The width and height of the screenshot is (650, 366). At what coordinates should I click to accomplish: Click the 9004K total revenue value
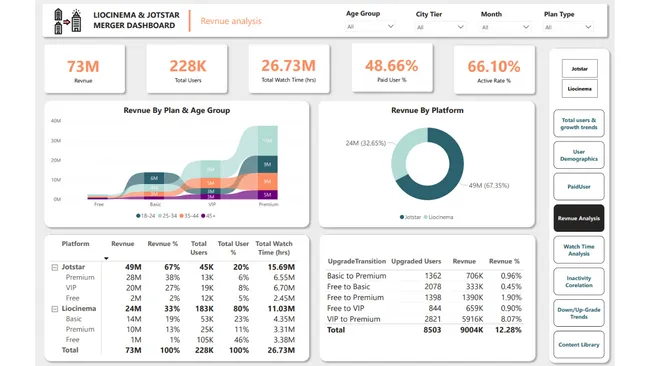472,330
